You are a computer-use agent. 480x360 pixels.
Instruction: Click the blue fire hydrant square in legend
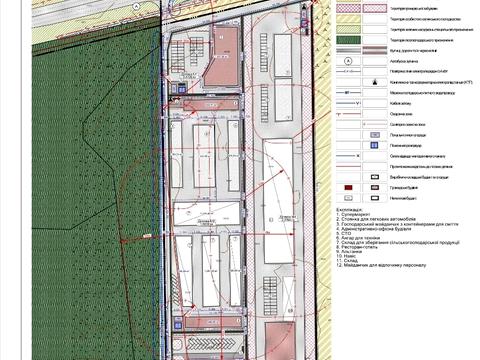[375, 145]
